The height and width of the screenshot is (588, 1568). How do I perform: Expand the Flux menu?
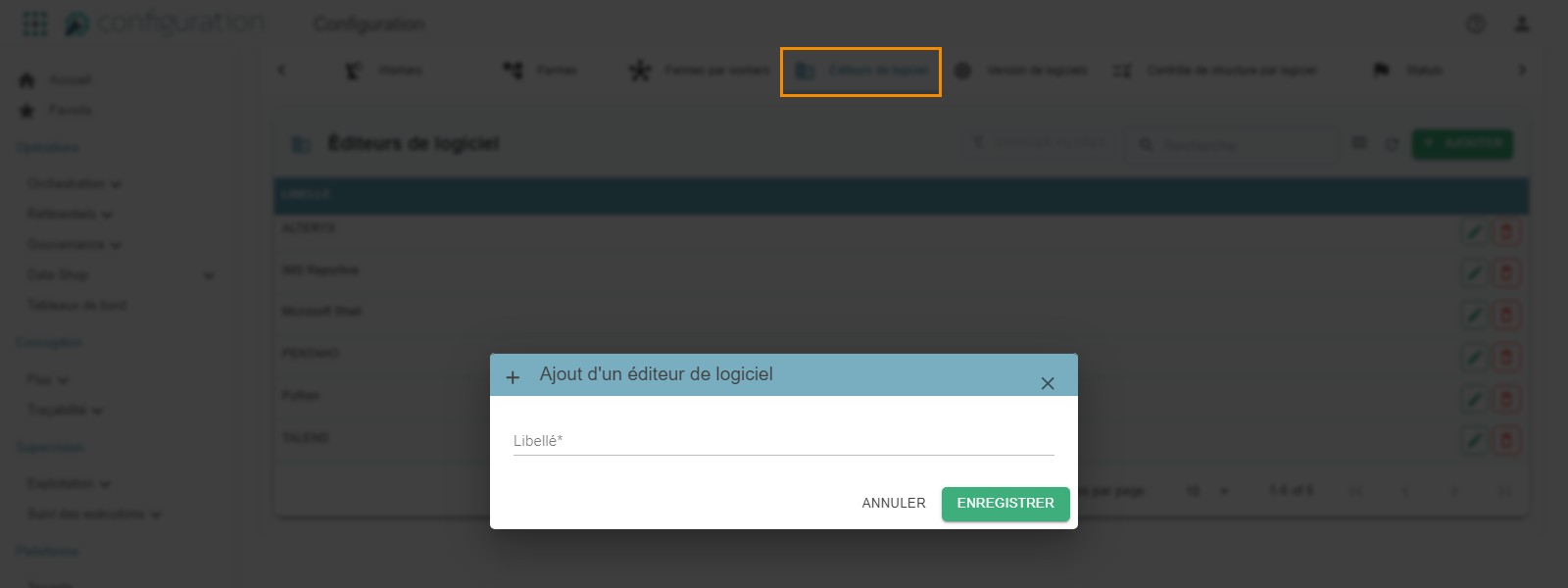tap(48, 380)
